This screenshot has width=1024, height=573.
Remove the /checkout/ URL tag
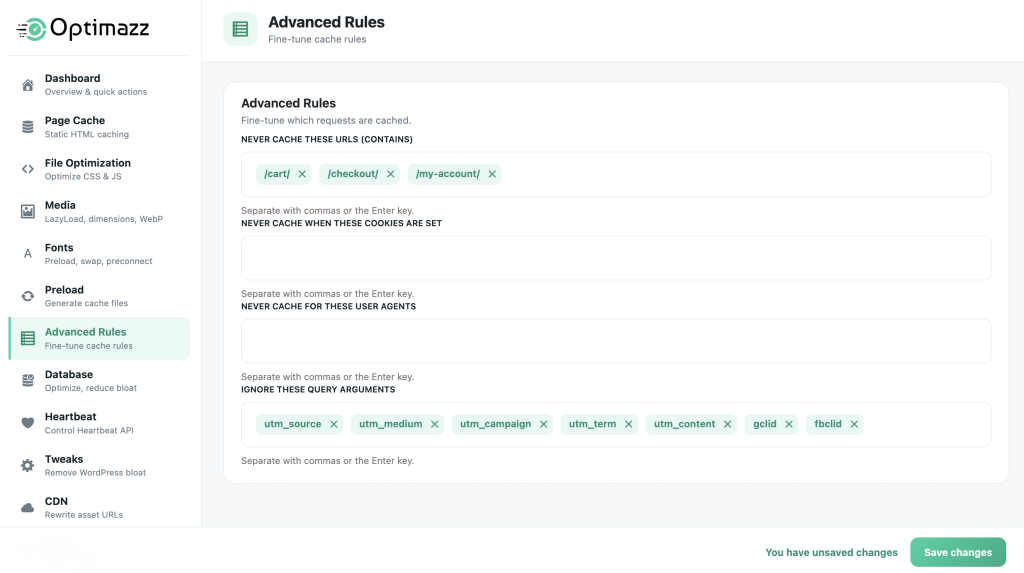391,174
